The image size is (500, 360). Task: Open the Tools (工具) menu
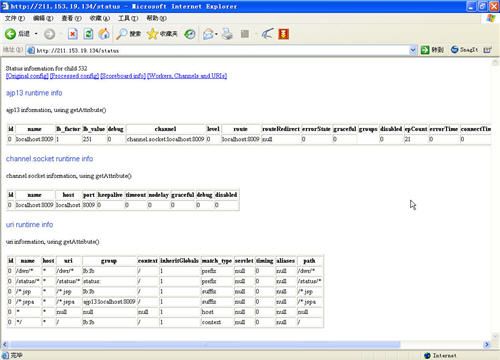coord(128,18)
